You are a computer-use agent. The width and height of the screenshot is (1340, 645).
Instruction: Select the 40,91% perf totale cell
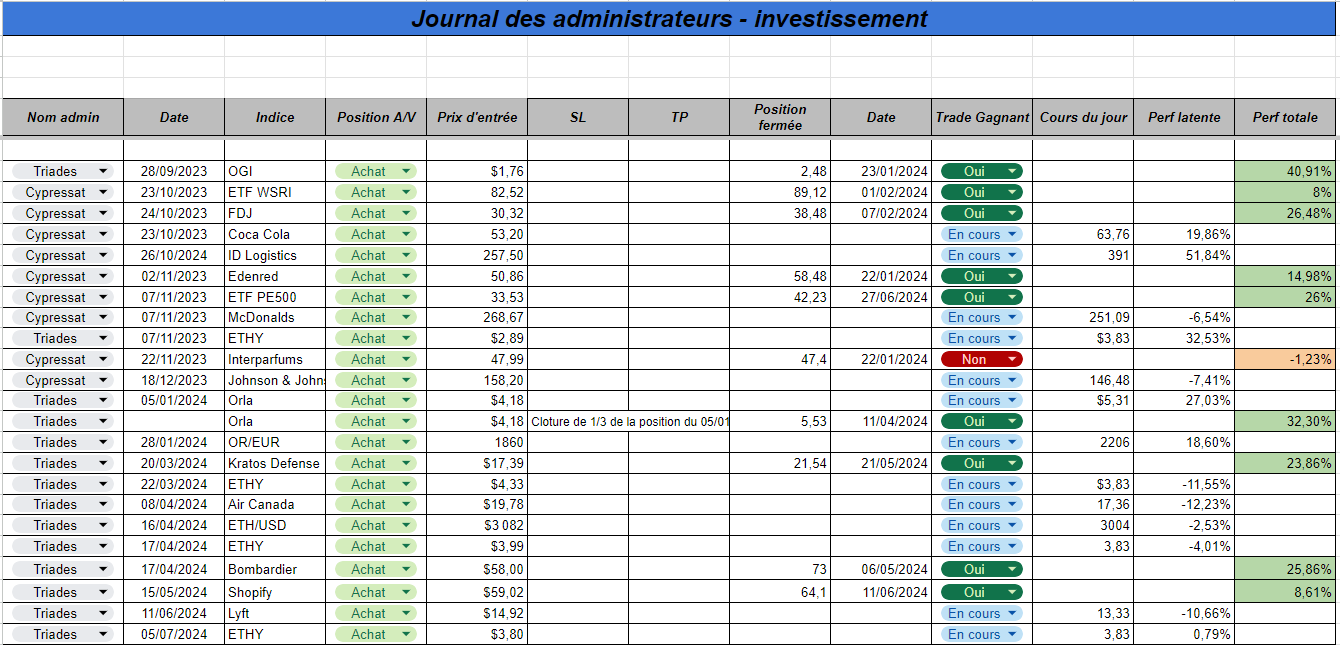[1285, 171]
